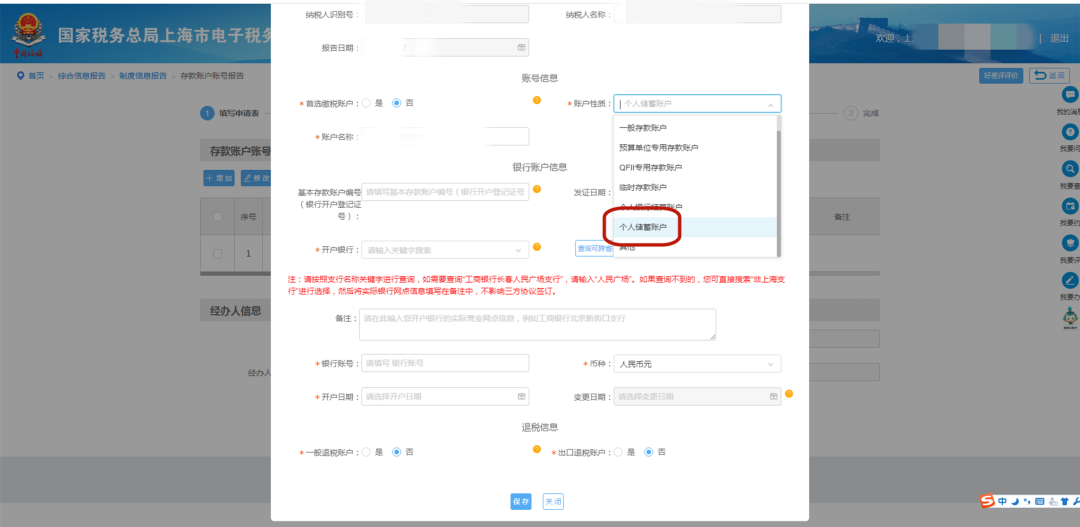Go to 制度信息报告 breadcrumb link
Screen dimensions: 1080x527
(x=143, y=76)
